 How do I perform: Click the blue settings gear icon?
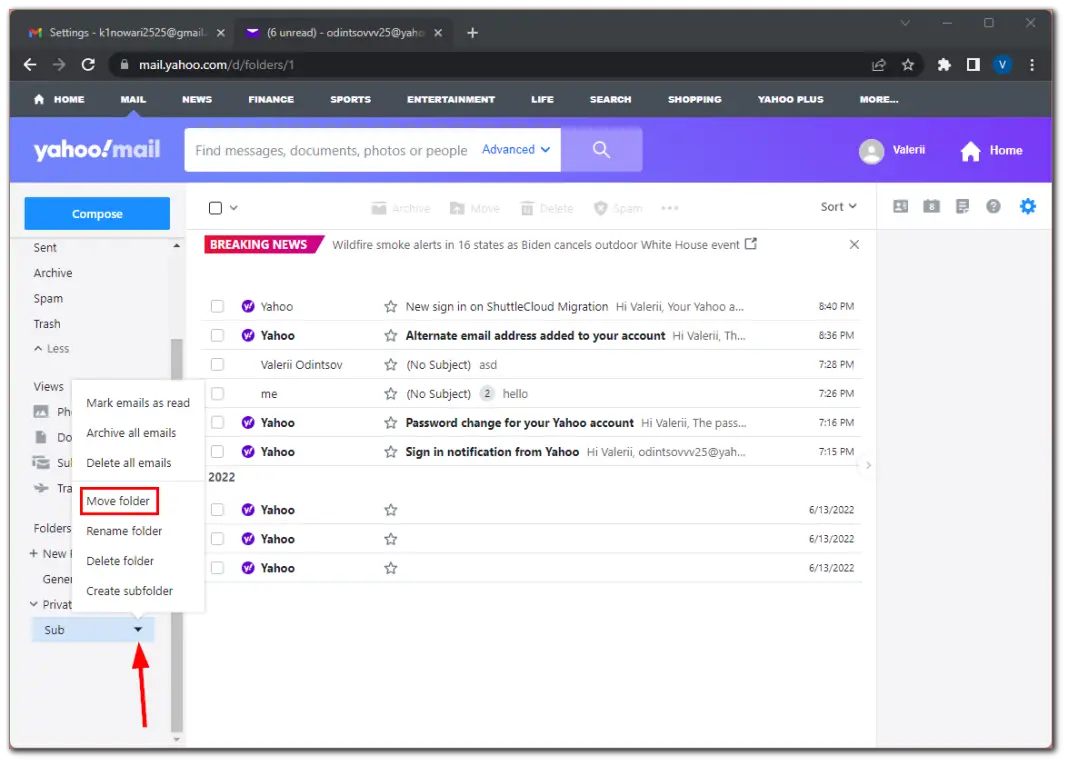pyautogui.click(x=1027, y=206)
